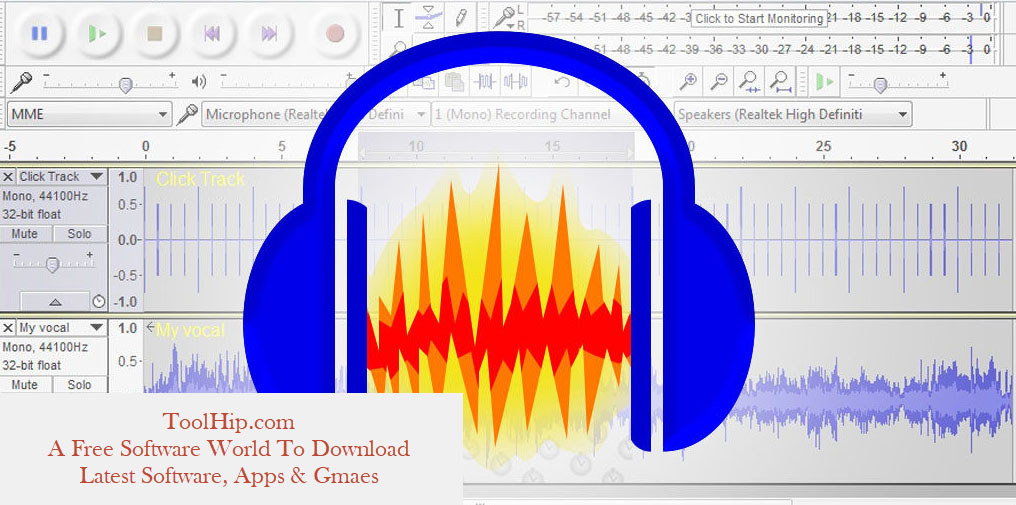The height and width of the screenshot is (505, 1016).
Task: Click the microphone icon beside the recording volume slider
Action: 21,82
